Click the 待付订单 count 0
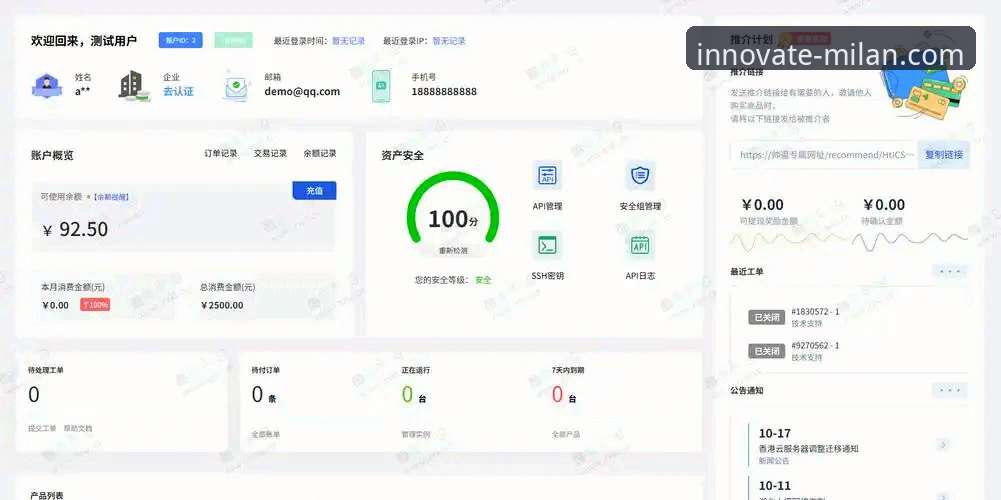 [x=257, y=395]
